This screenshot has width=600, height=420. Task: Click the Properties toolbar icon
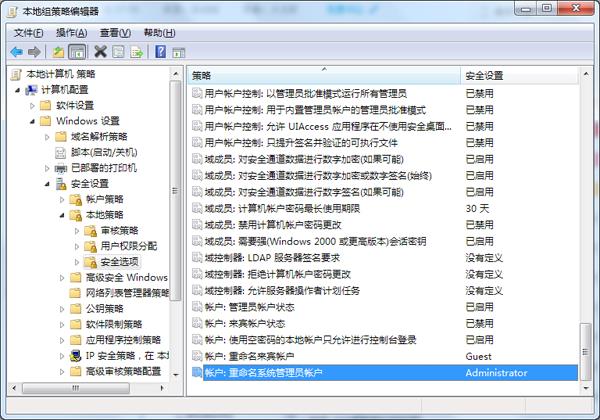[118, 52]
